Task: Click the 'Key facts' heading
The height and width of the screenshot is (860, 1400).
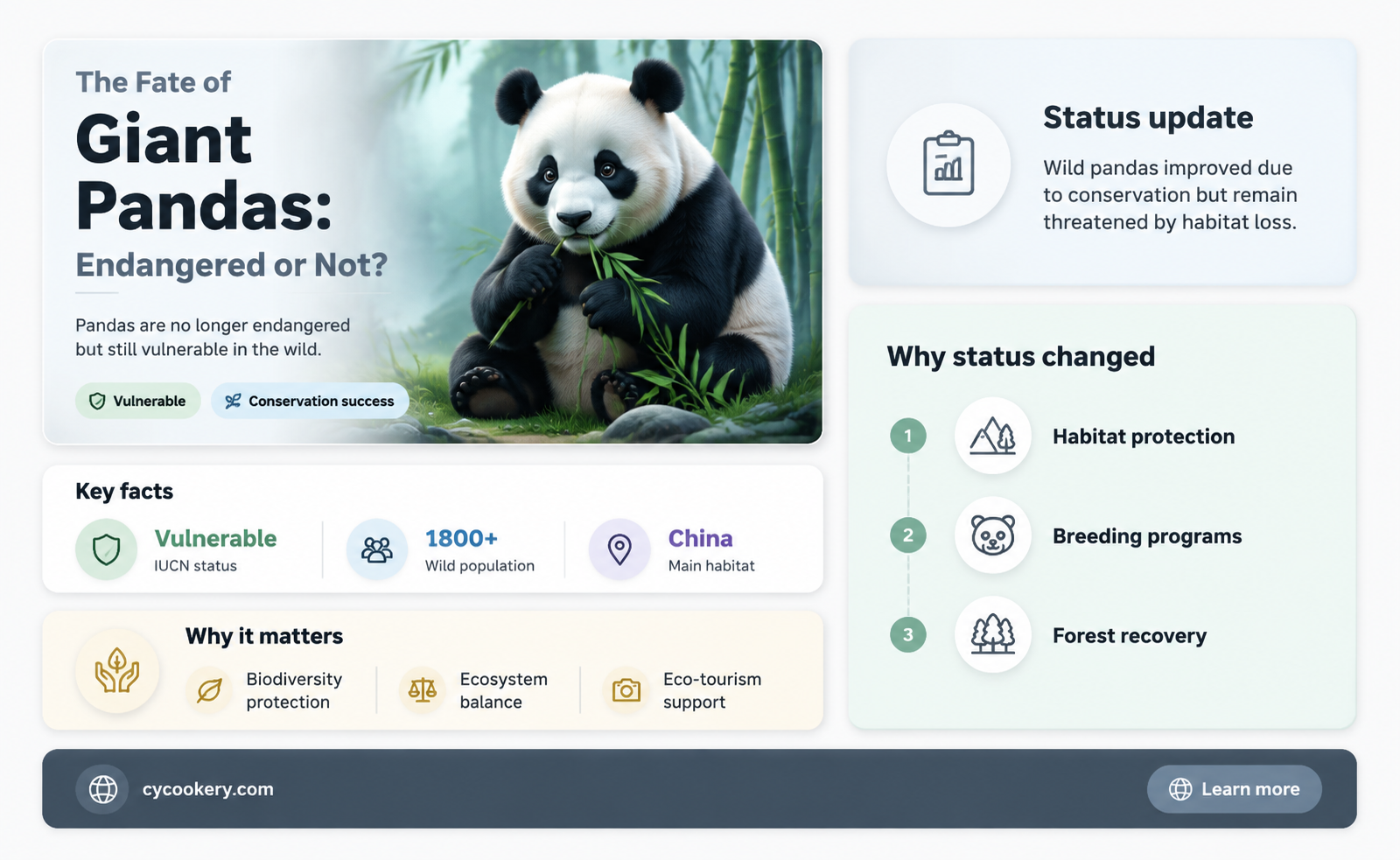Action: coord(124,491)
